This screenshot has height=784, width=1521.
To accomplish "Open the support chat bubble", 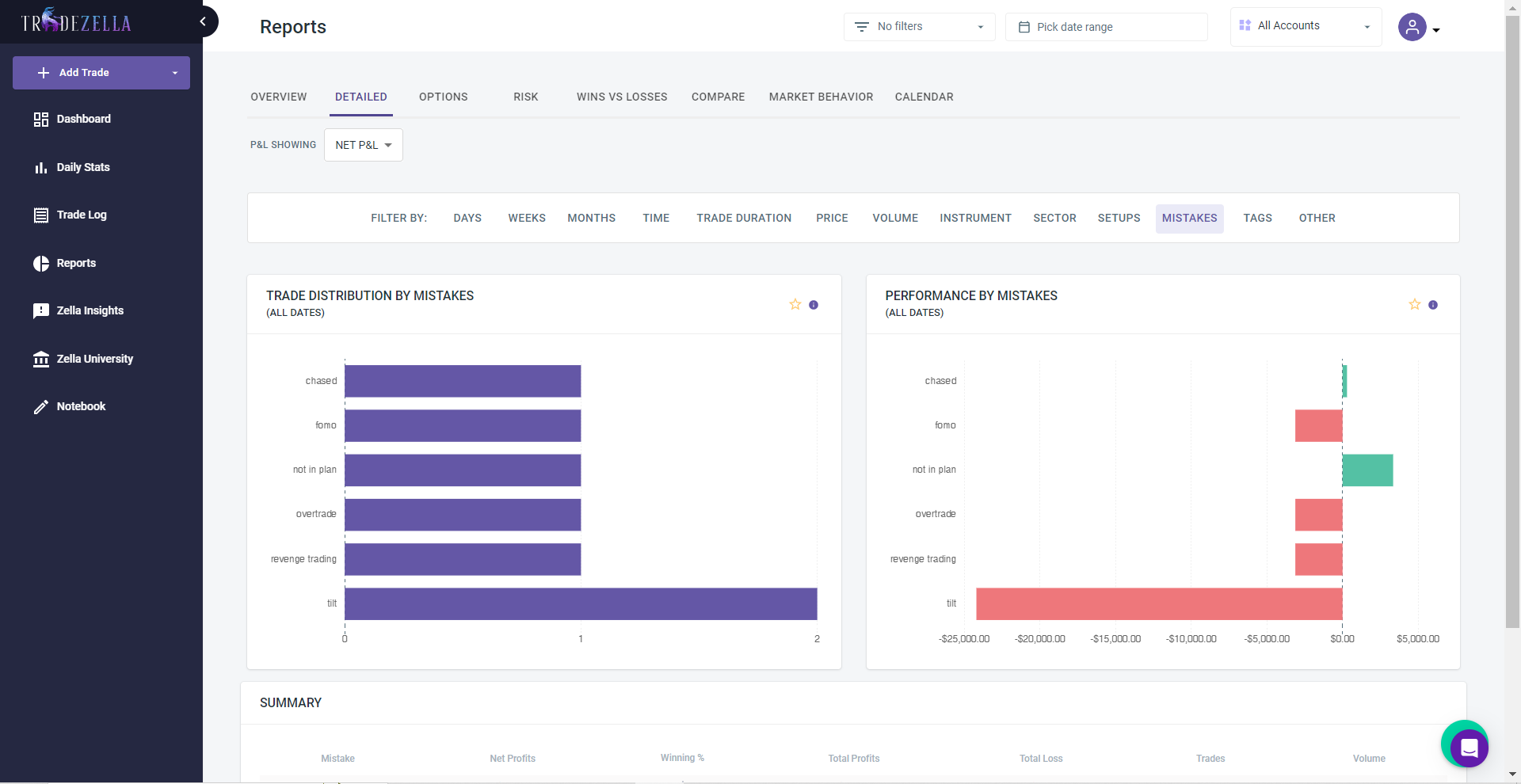I will click(x=1469, y=747).
